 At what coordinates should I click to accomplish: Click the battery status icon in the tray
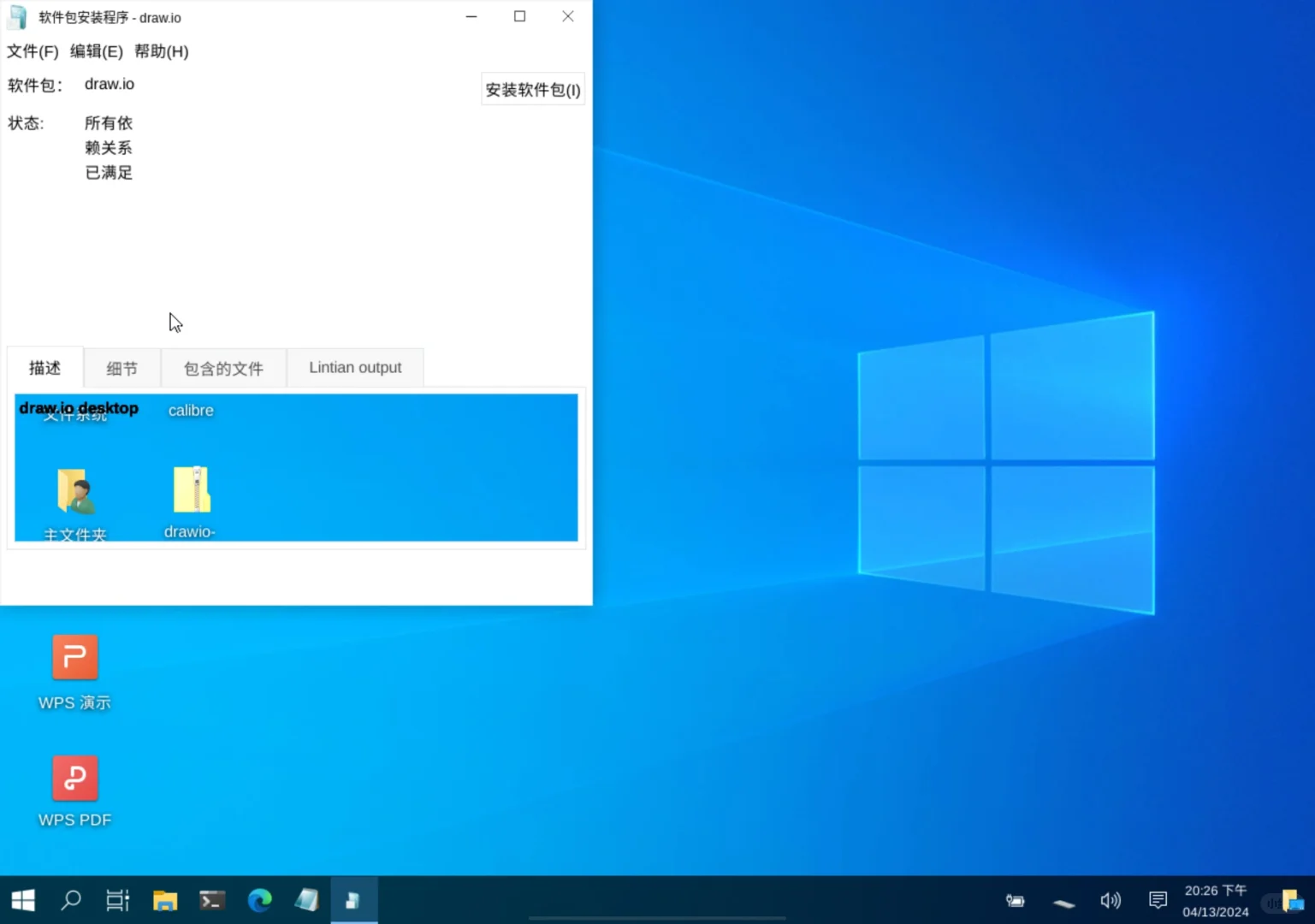pos(1015,900)
